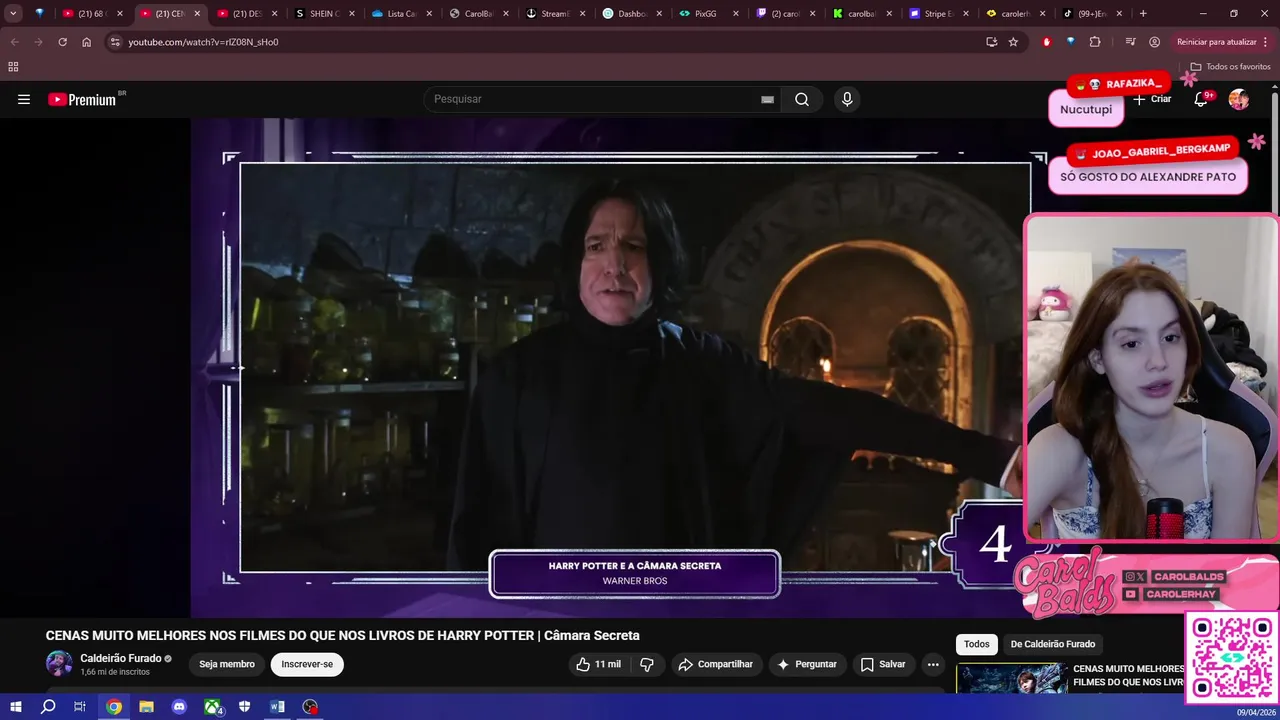The width and height of the screenshot is (1280, 720).
Task: Open Todos os favoritos bookmarks folder
Action: pyautogui.click(x=1230, y=67)
